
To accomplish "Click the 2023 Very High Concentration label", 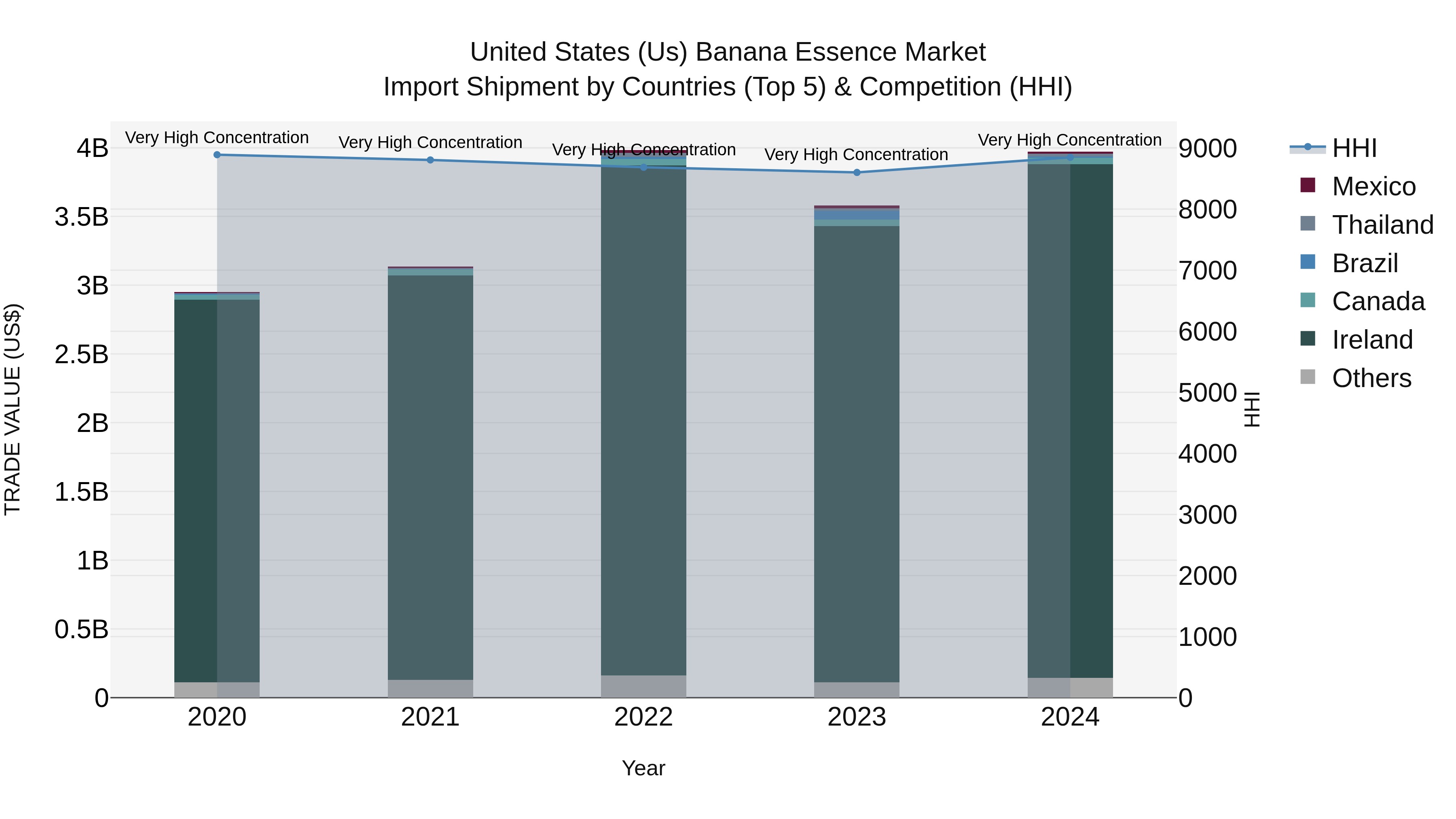I will coord(856,154).
